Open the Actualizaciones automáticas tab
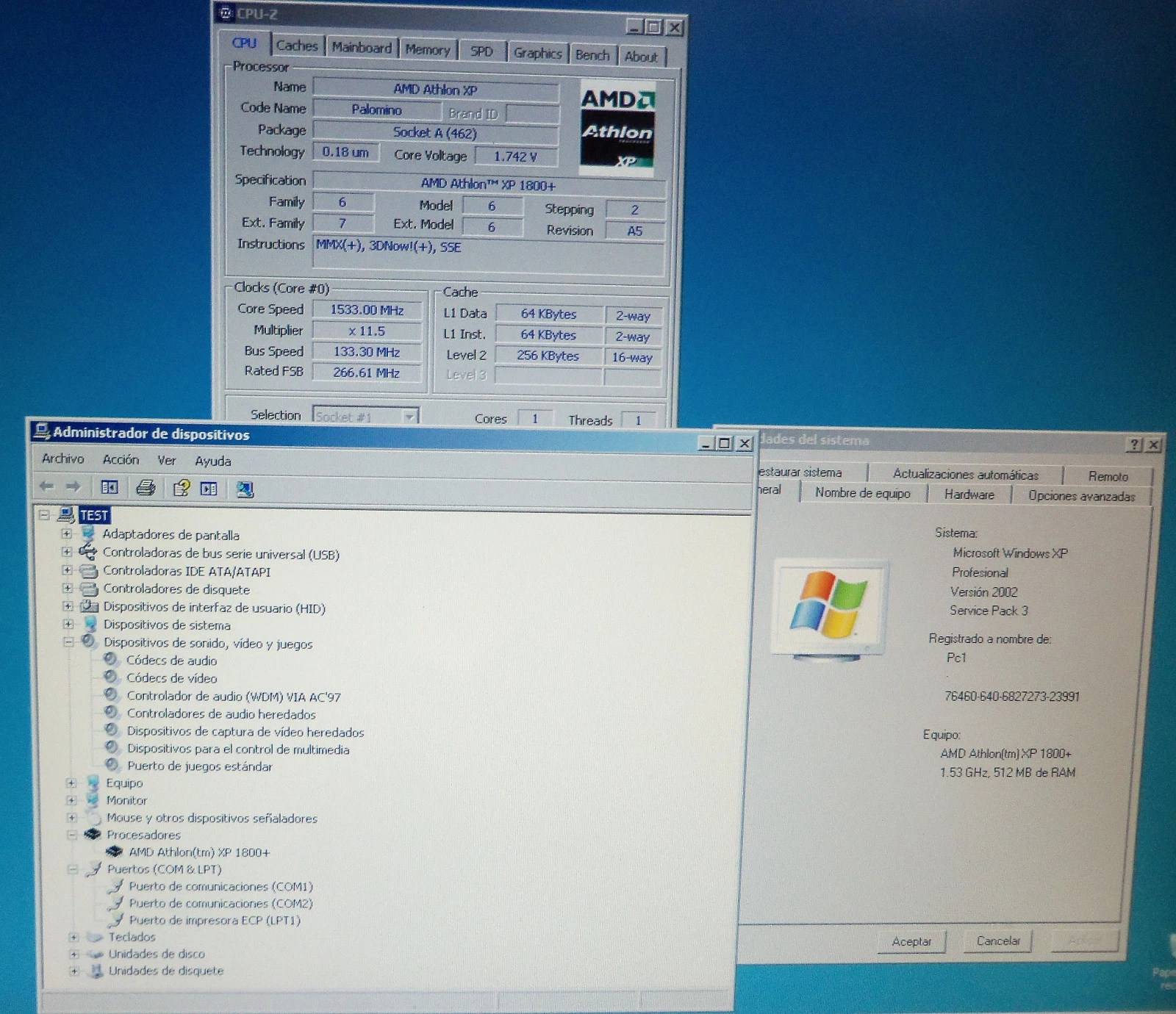The width and height of the screenshot is (1176, 1014). [x=966, y=475]
